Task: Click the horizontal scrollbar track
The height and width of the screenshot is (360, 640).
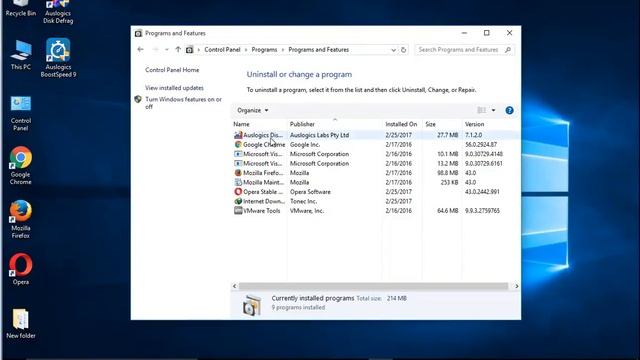Action: pos(373,286)
